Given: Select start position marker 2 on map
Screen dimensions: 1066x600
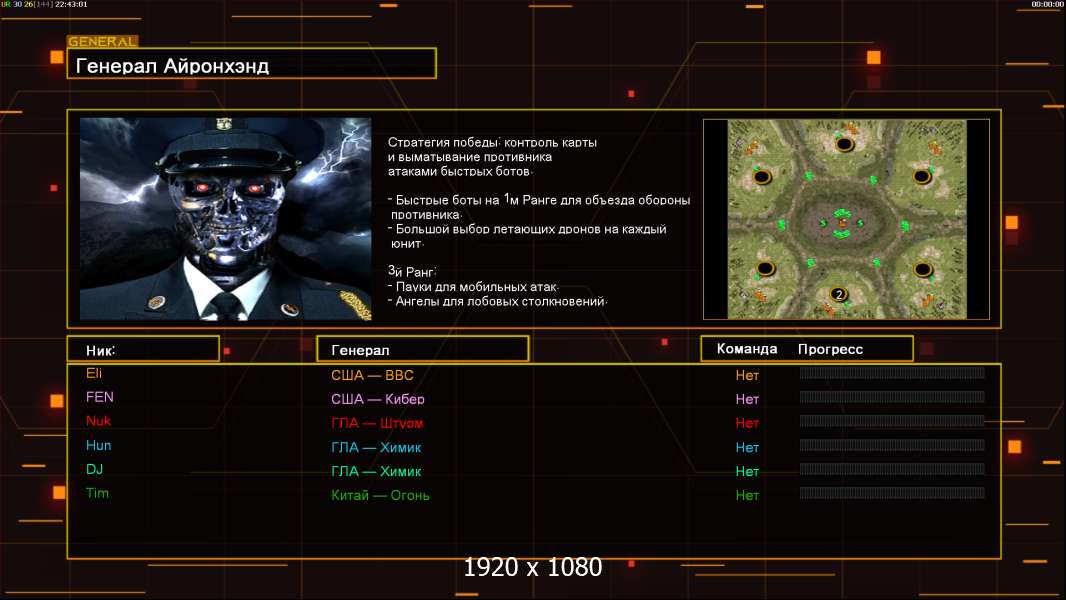Looking at the screenshot, I should click(839, 294).
